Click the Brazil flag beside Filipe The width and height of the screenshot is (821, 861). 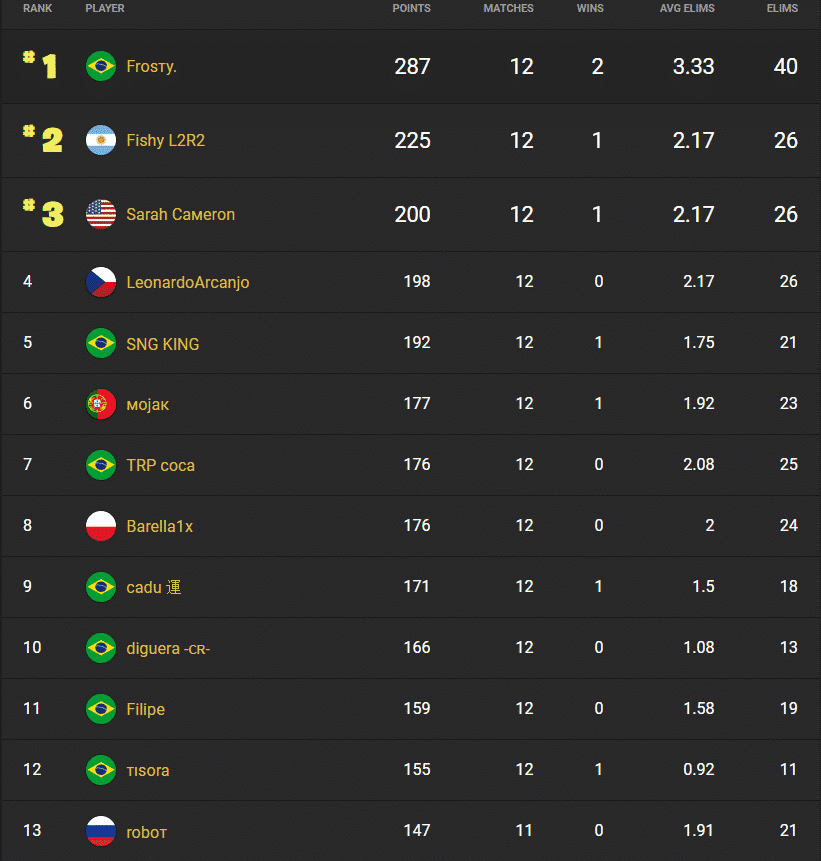click(100, 709)
